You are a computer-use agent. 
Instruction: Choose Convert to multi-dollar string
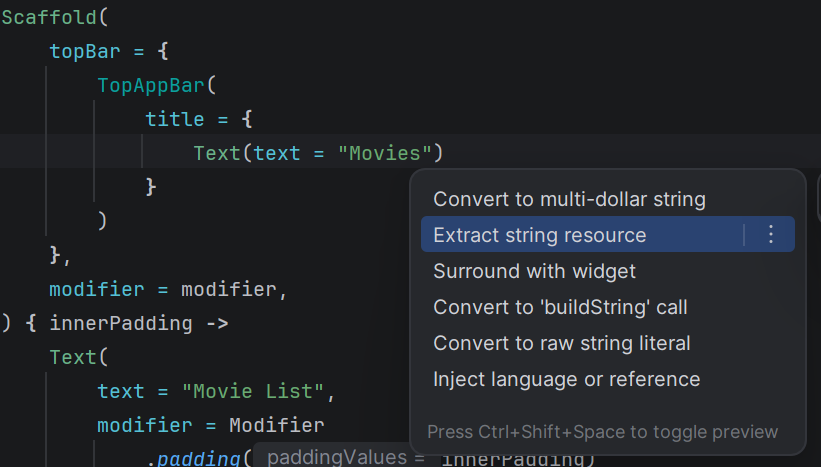coord(569,199)
